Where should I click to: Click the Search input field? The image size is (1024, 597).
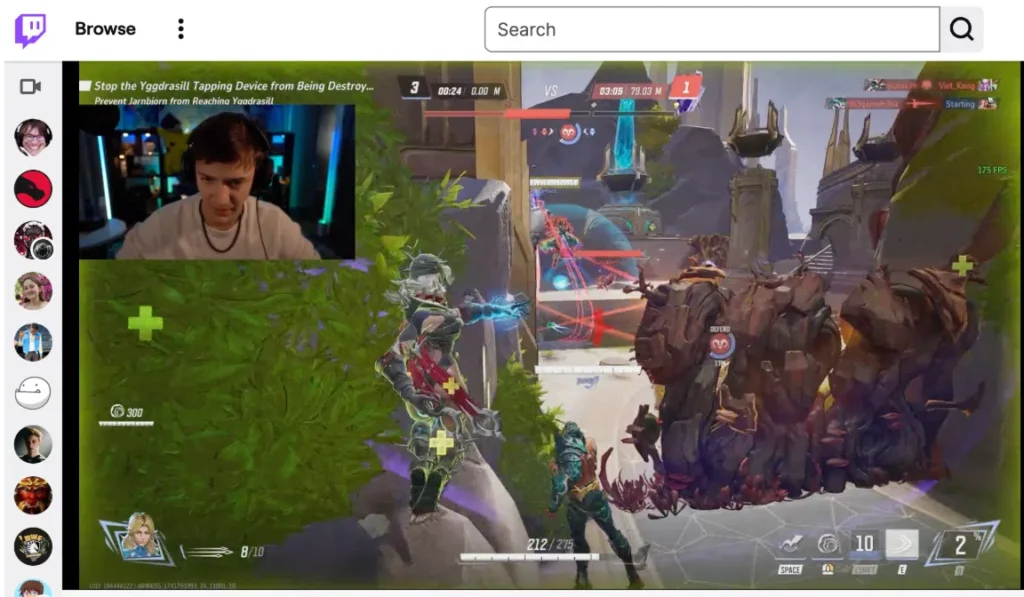[x=712, y=29]
